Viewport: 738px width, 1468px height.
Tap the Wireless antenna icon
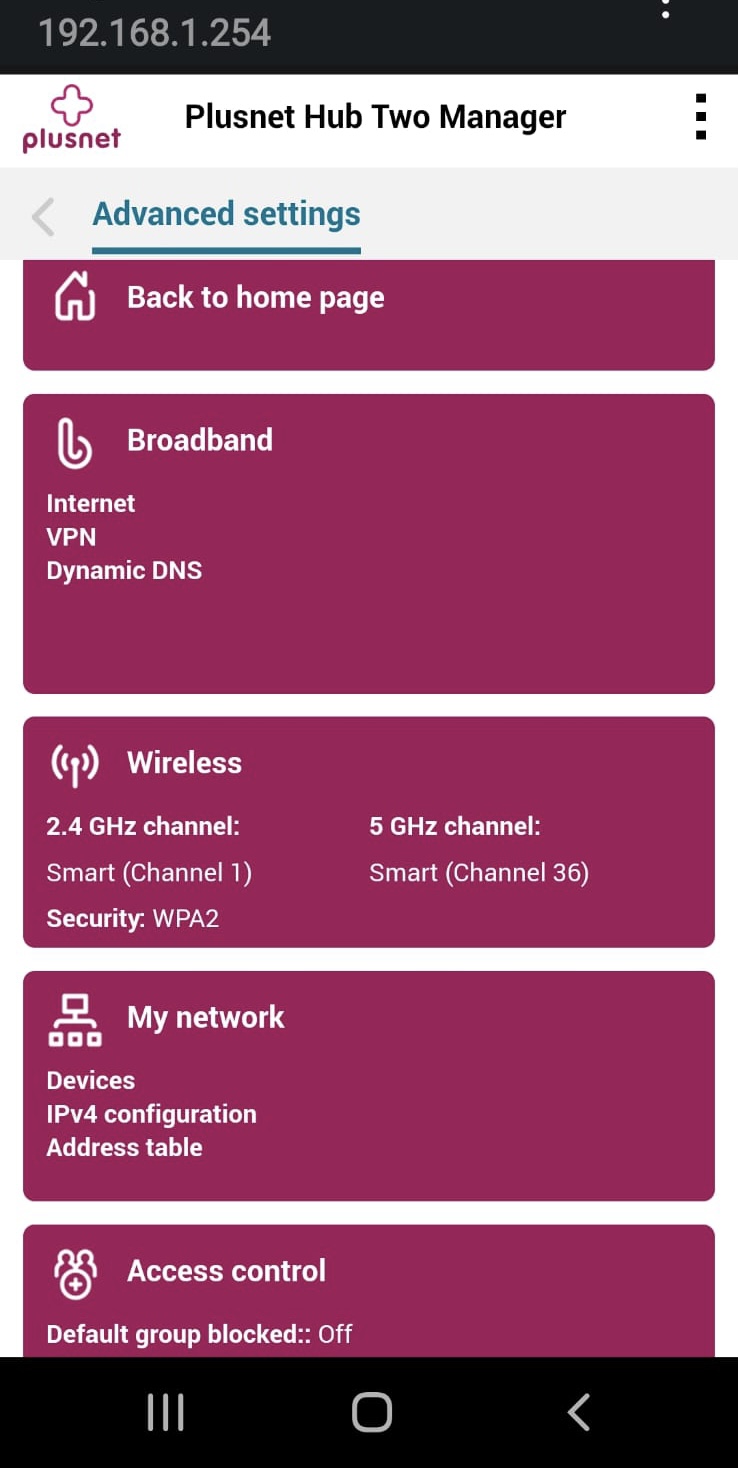click(75, 764)
